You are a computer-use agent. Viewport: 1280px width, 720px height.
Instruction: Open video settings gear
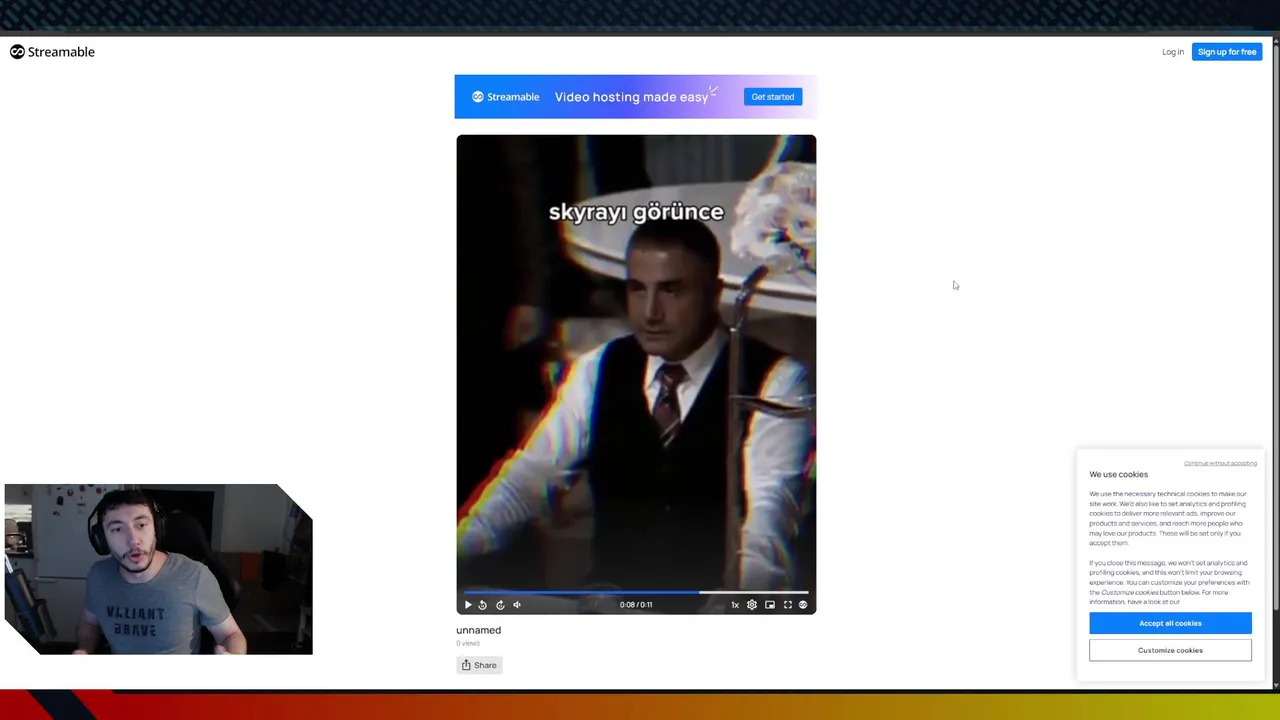pos(752,605)
